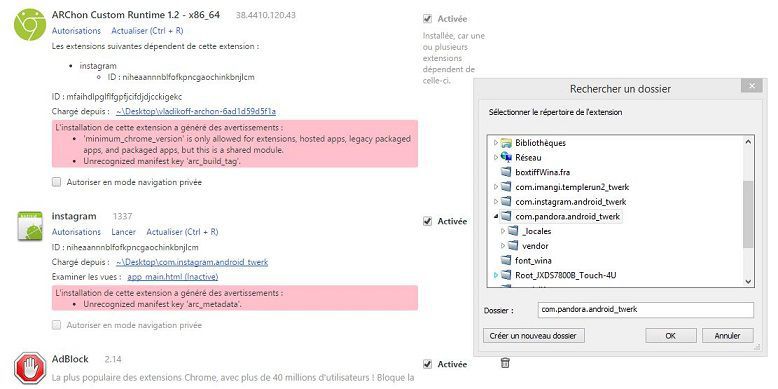Click the Root_JXDS7800B_Touch-4U folder icon
The image size is (778, 389).
[x=506, y=275]
